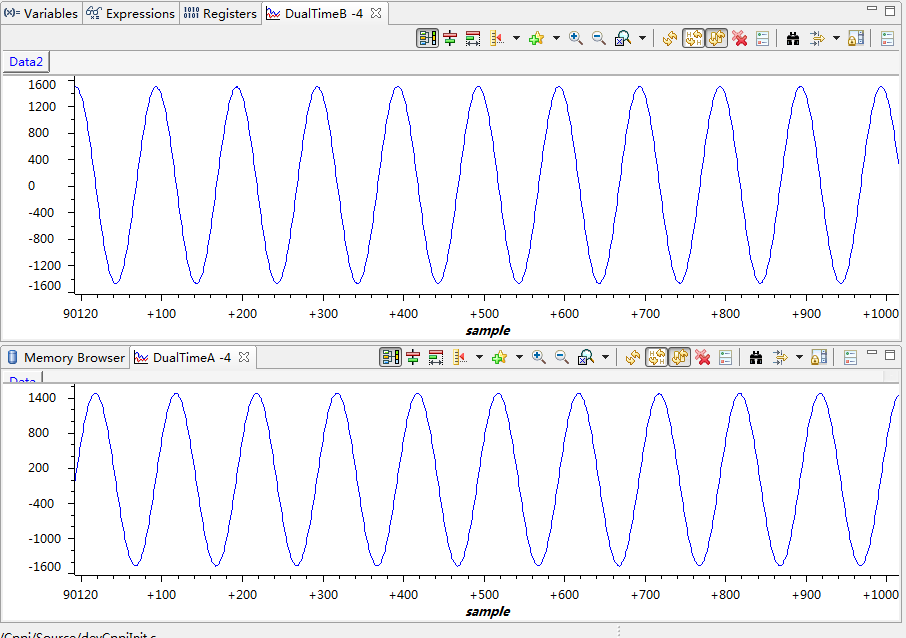Close the DualTimeA -4 tab
The height and width of the screenshot is (638, 906).
(x=244, y=357)
